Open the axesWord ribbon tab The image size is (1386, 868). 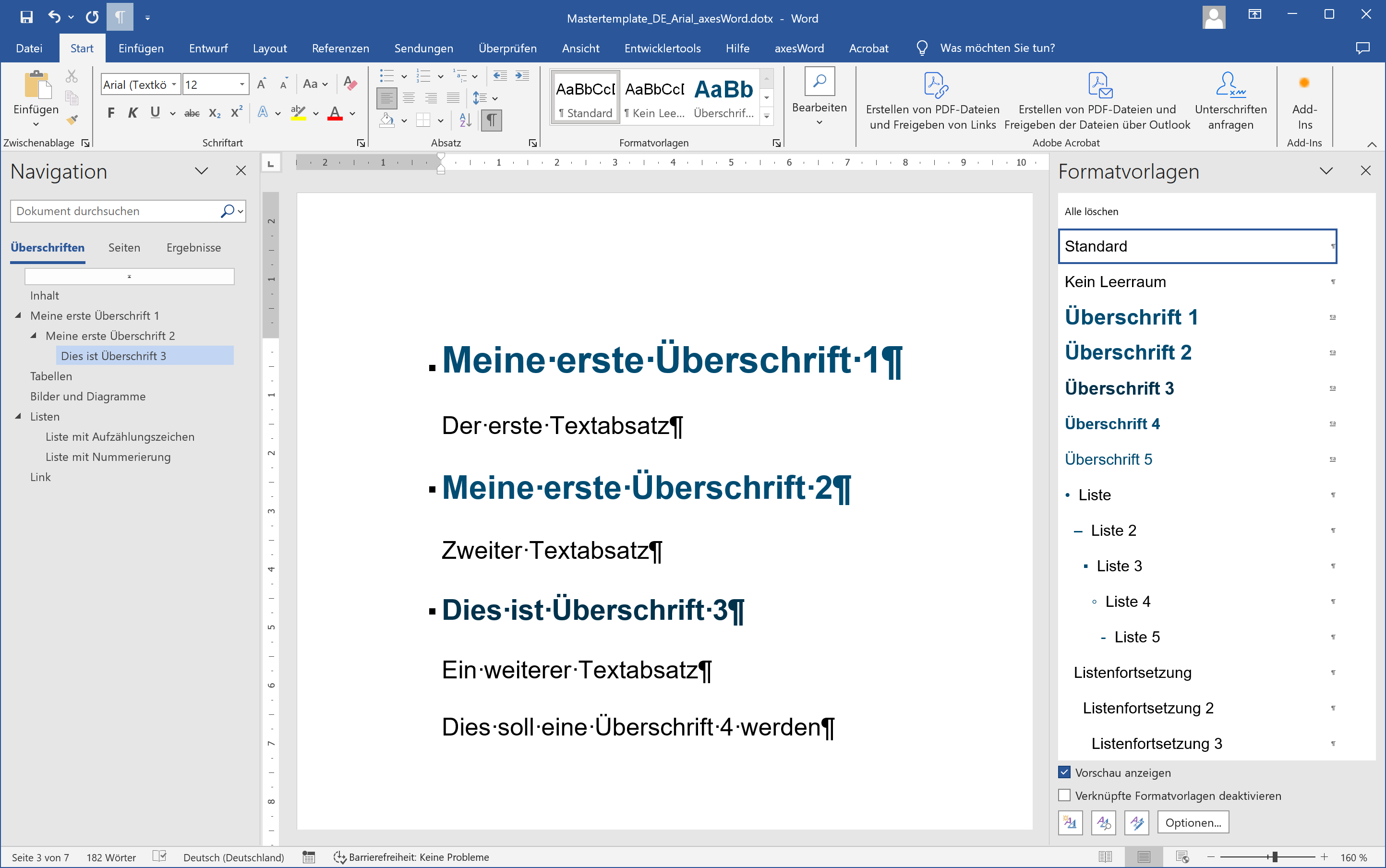[799, 48]
